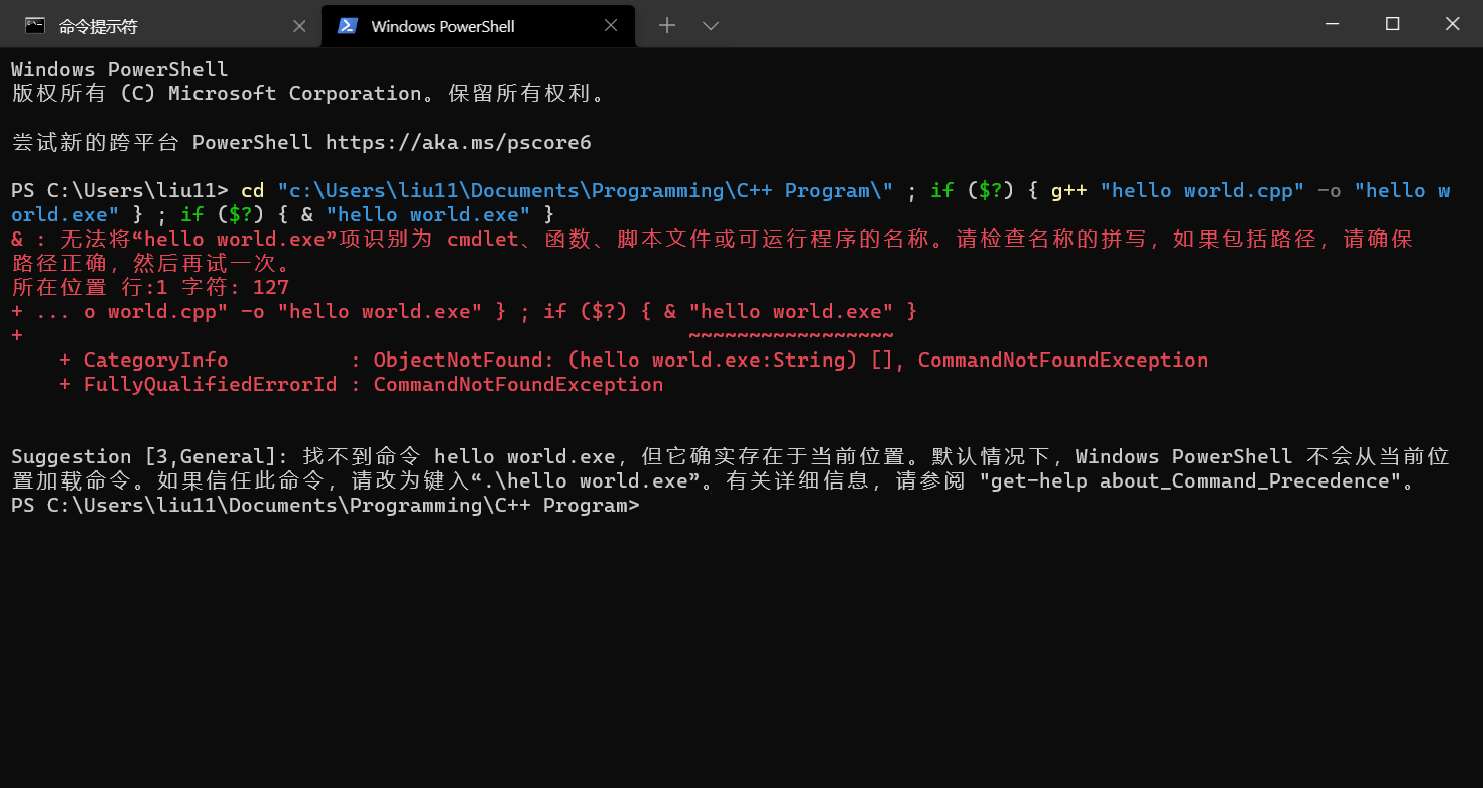Viewport: 1483px width, 788px height.
Task: Close the Windows Terminal window
Action: pos(1453,24)
